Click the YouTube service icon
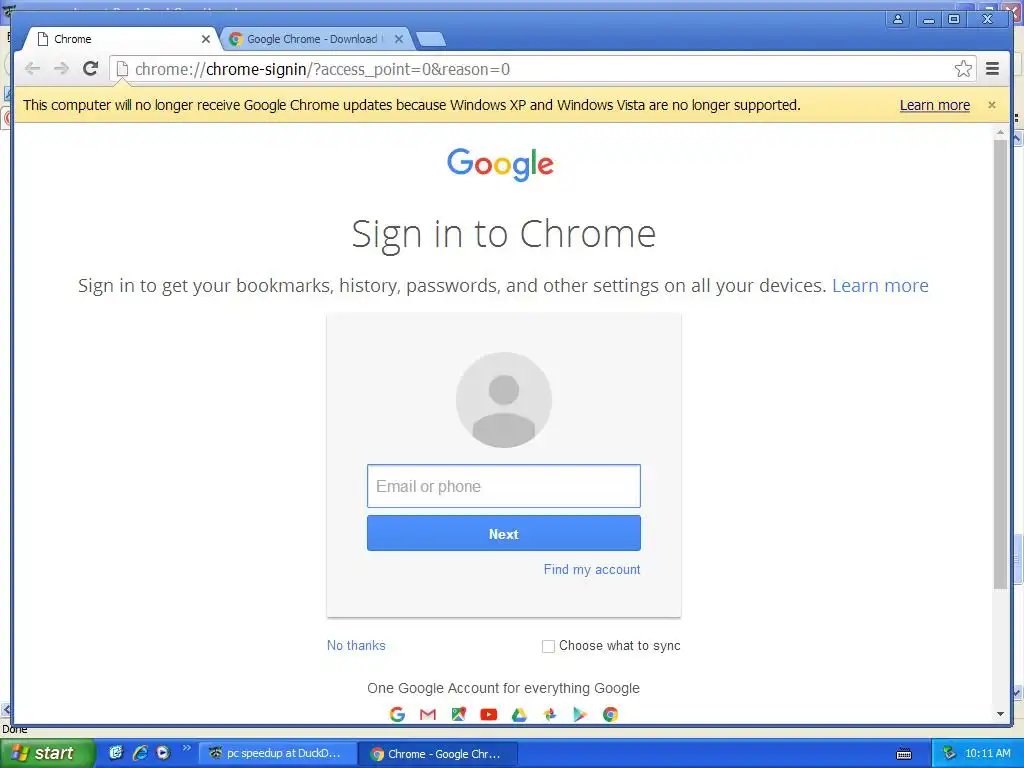The width and height of the screenshot is (1024, 768). click(488, 714)
